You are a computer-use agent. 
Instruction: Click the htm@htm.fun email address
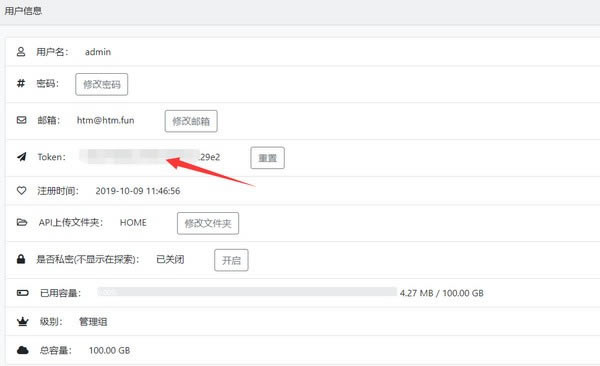pyautogui.click(x=106, y=120)
